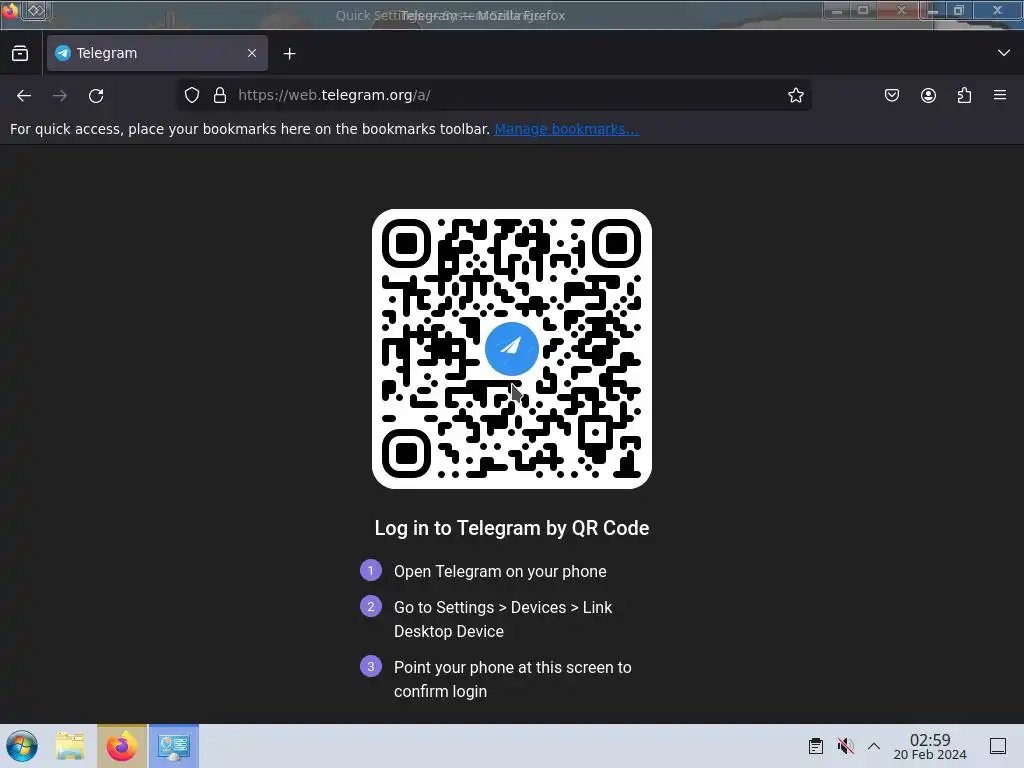Open the Firefox View icon left of tabs
This screenshot has width=1024, height=768.
click(20, 54)
